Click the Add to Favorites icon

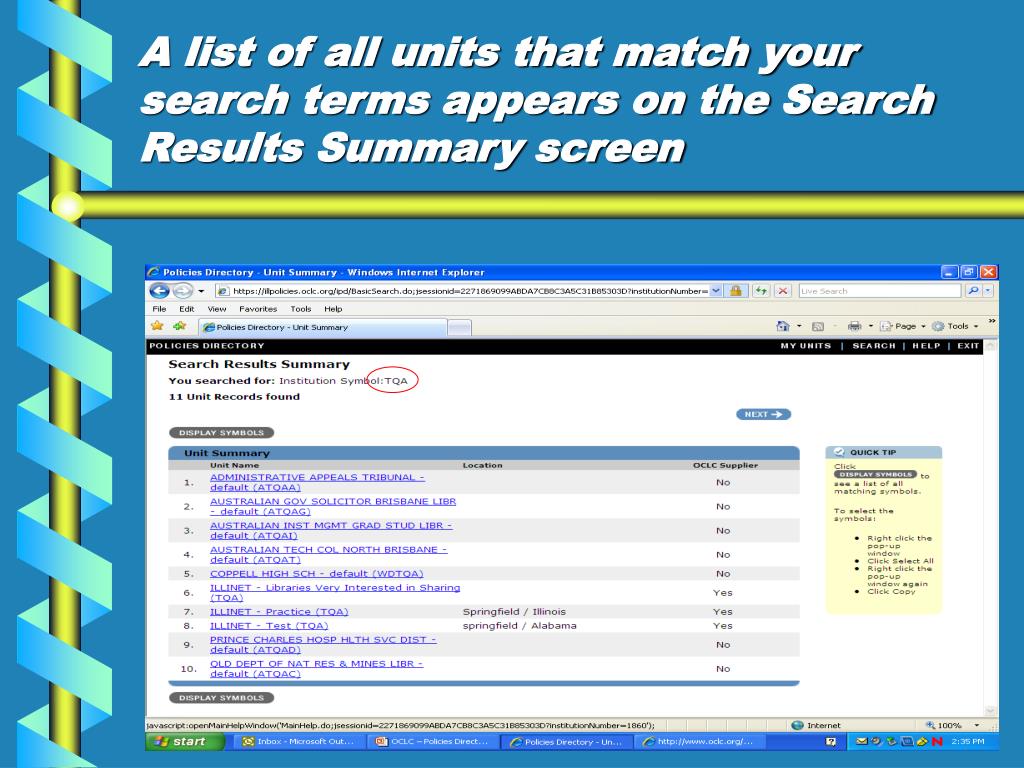click(x=180, y=326)
